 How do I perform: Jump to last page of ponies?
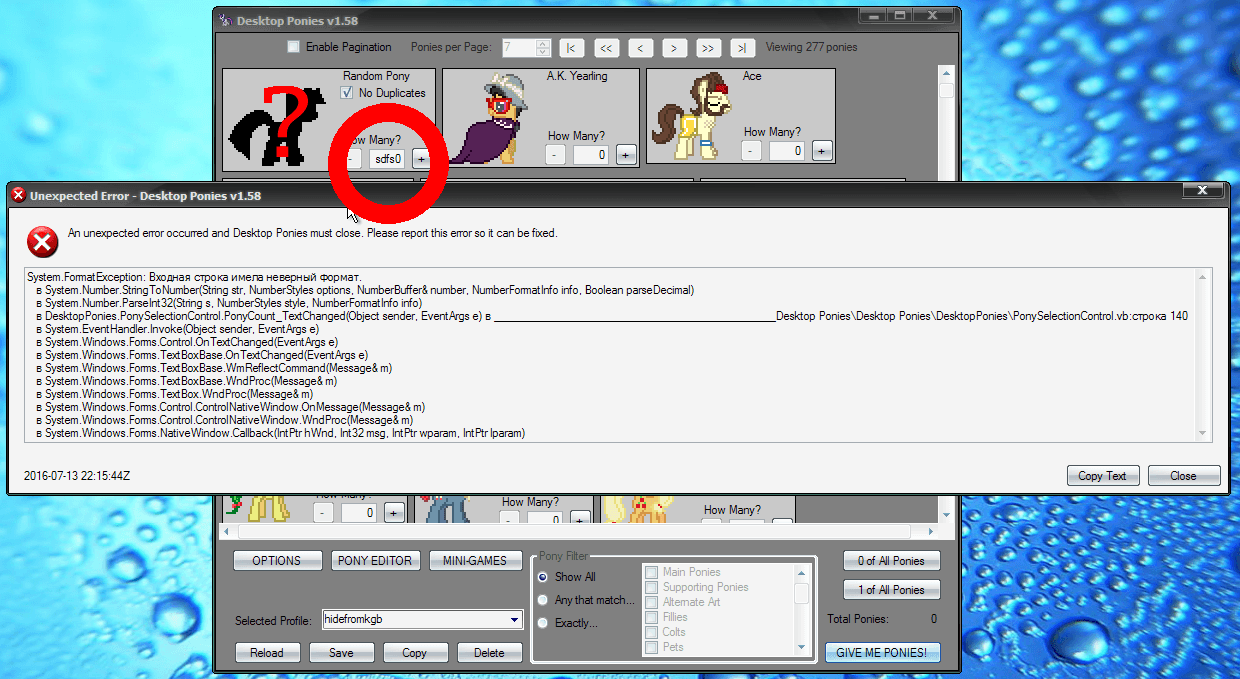[742, 47]
